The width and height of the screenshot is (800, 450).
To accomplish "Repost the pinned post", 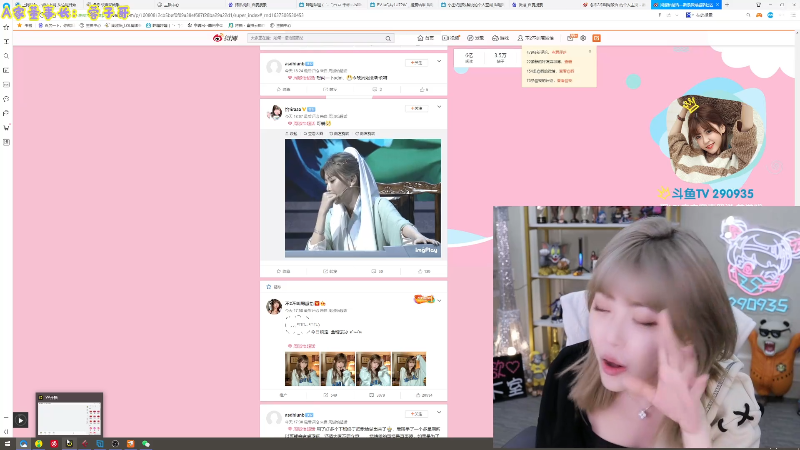I will point(330,395).
